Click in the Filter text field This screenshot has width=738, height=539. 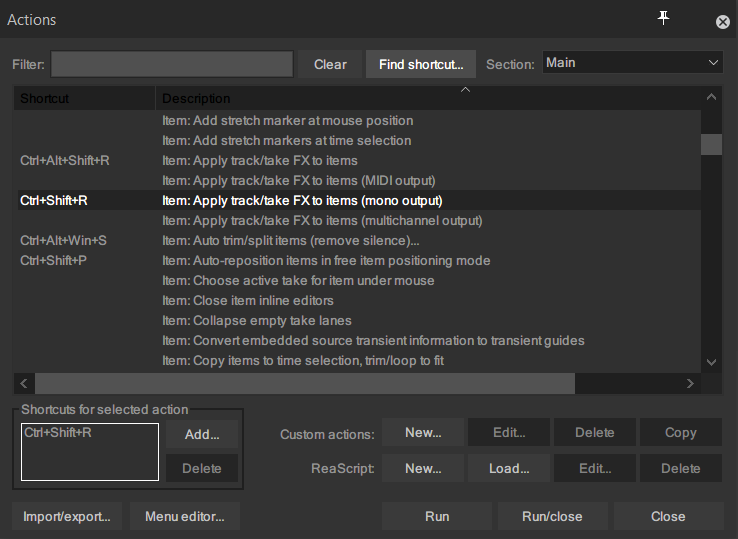pos(172,64)
